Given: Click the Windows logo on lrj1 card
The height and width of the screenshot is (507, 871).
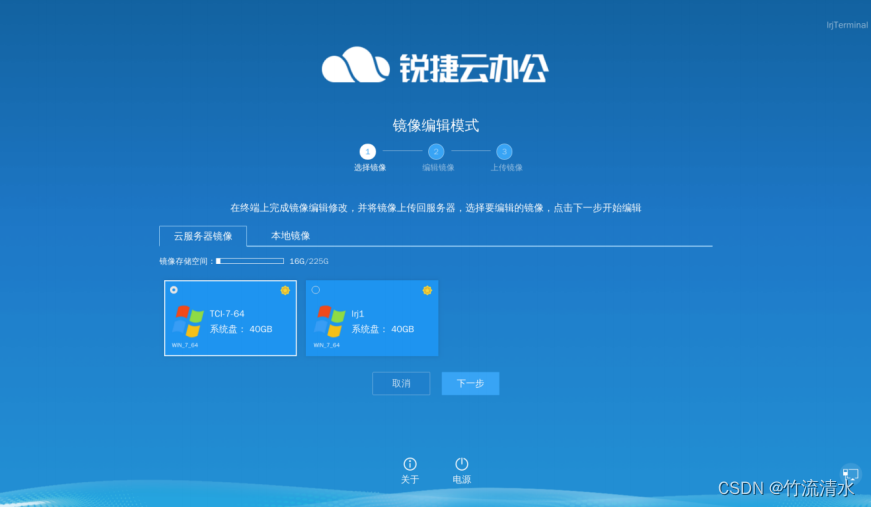Looking at the screenshot, I should point(330,322).
